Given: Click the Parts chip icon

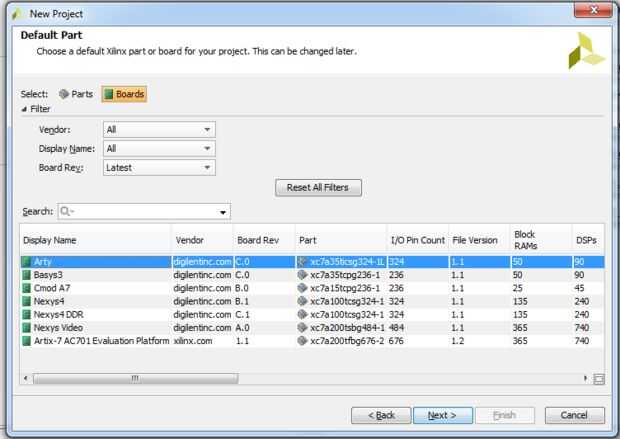Looking at the screenshot, I should pos(64,94).
